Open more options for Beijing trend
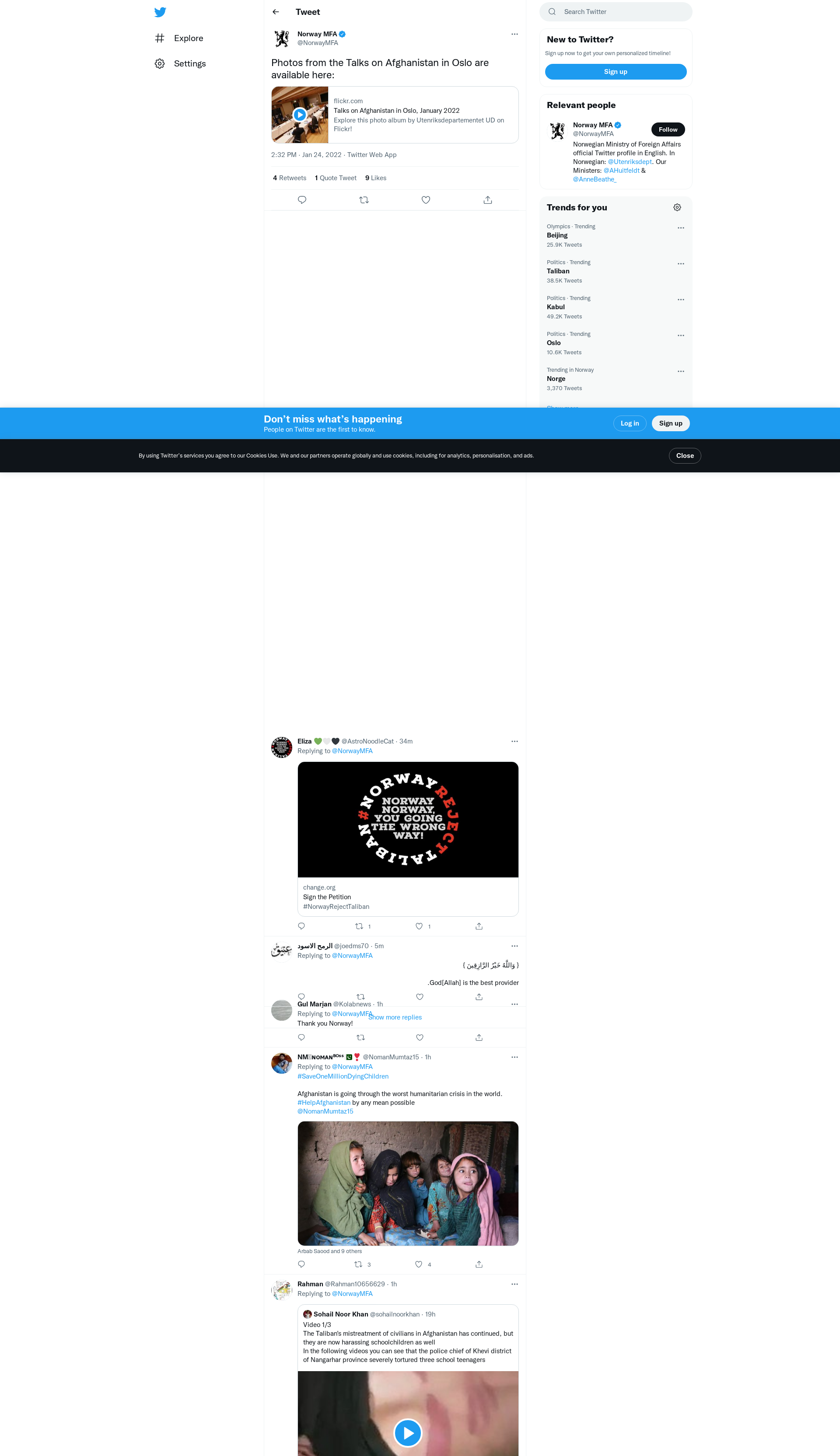 [x=681, y=228]
